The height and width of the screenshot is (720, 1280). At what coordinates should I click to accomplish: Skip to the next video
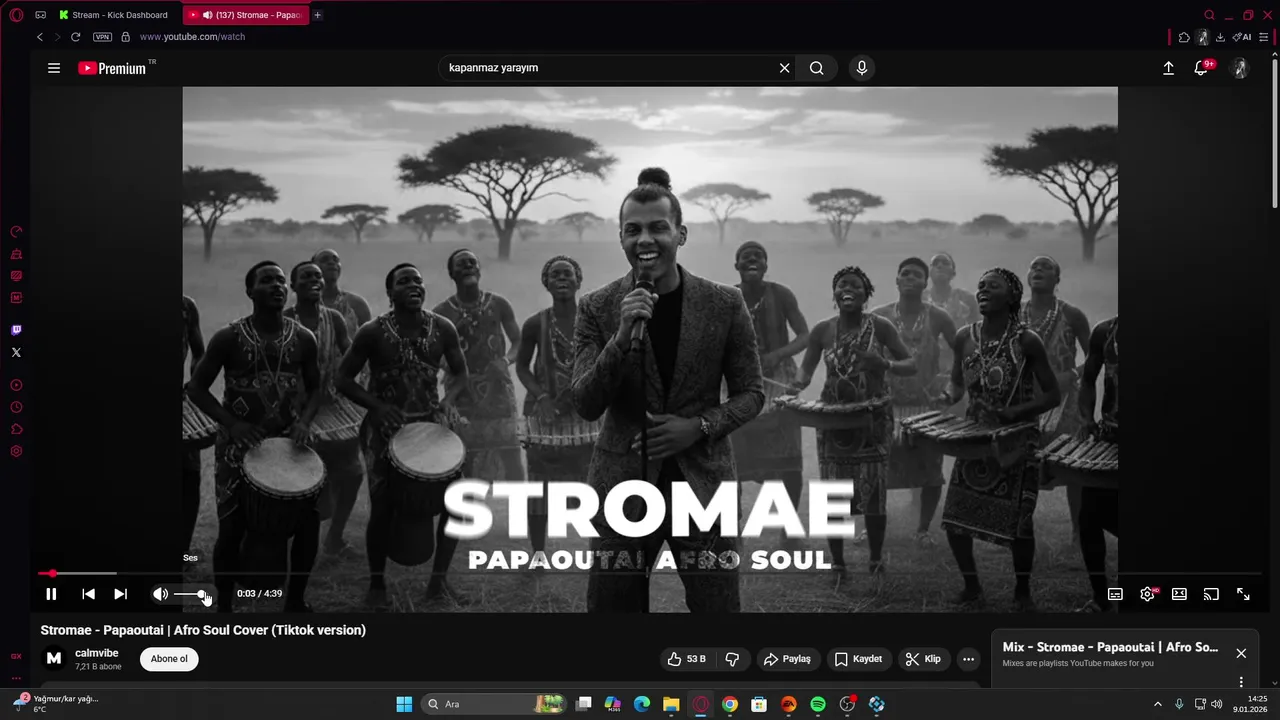tap(120, 594)
